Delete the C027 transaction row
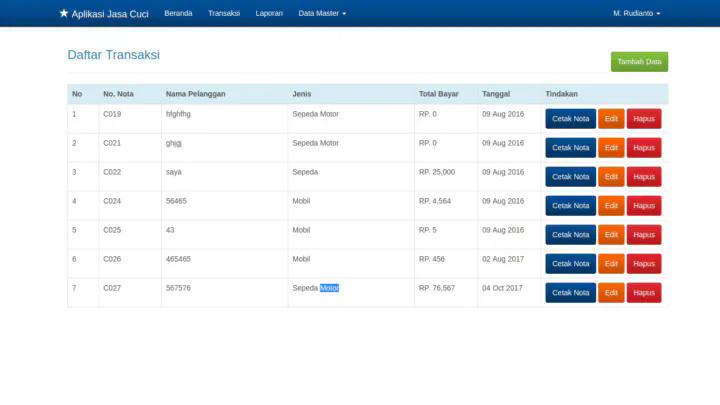 click(644, 293)
